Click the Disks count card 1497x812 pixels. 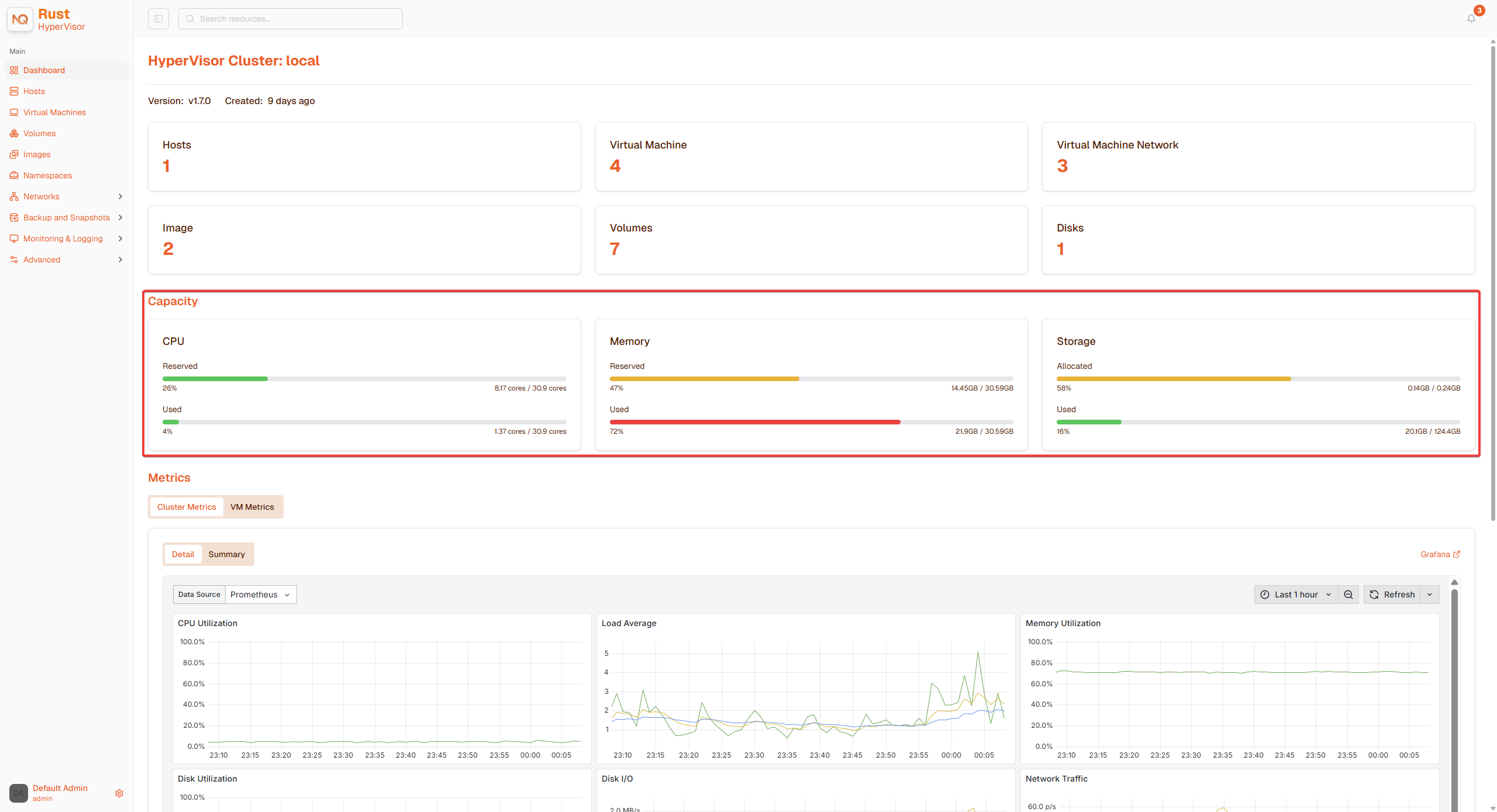pos(1258,240)
